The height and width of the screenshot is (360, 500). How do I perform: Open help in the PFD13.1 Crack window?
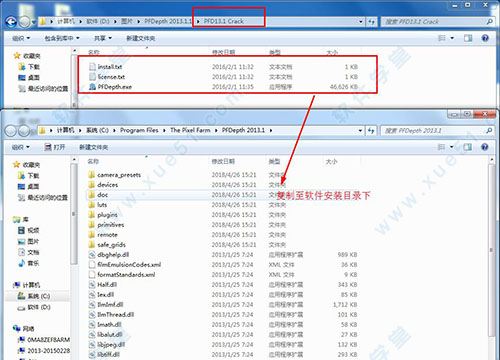(x=485, y=38)
